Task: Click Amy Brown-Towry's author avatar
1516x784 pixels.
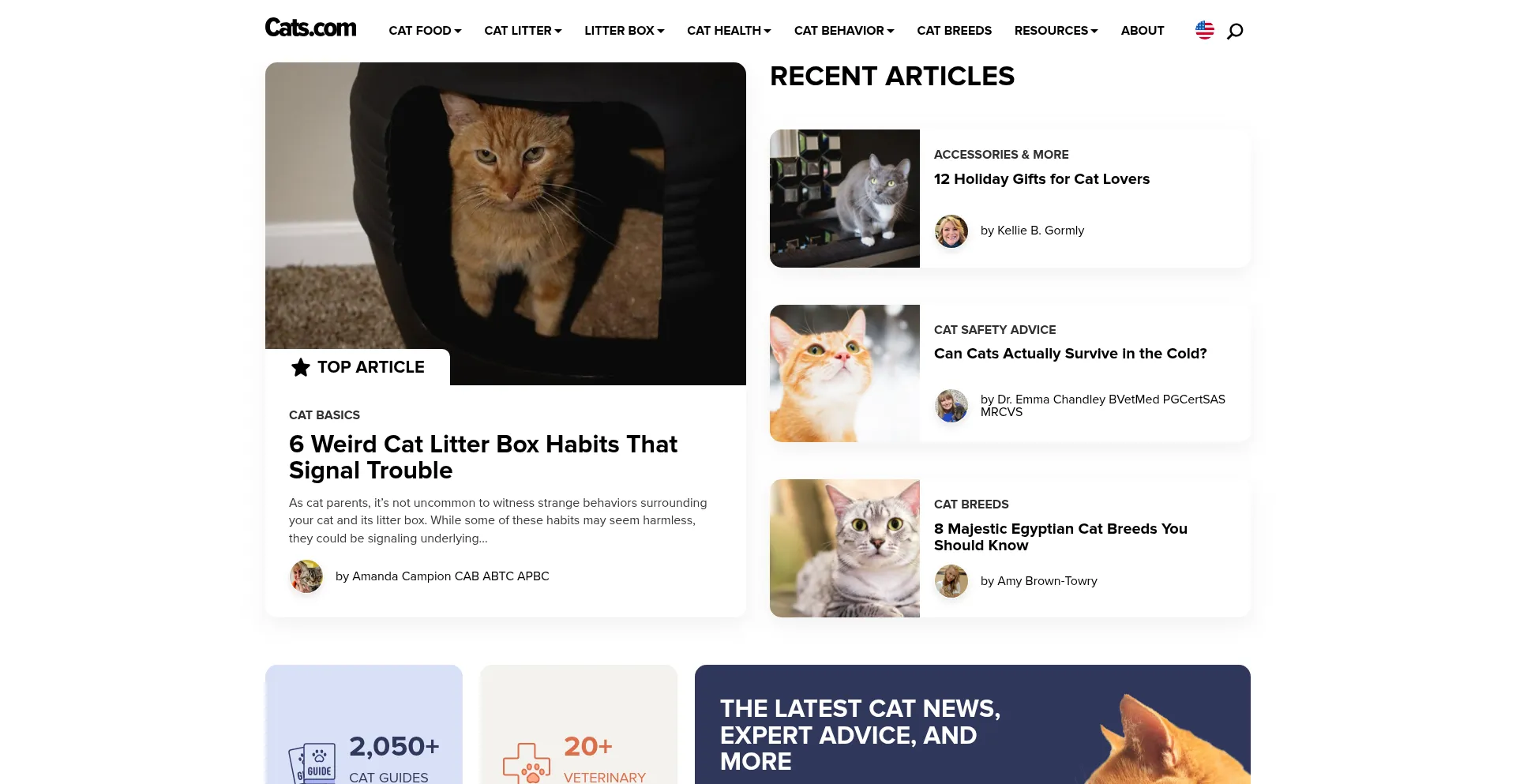Action: [x=951, y=581]
